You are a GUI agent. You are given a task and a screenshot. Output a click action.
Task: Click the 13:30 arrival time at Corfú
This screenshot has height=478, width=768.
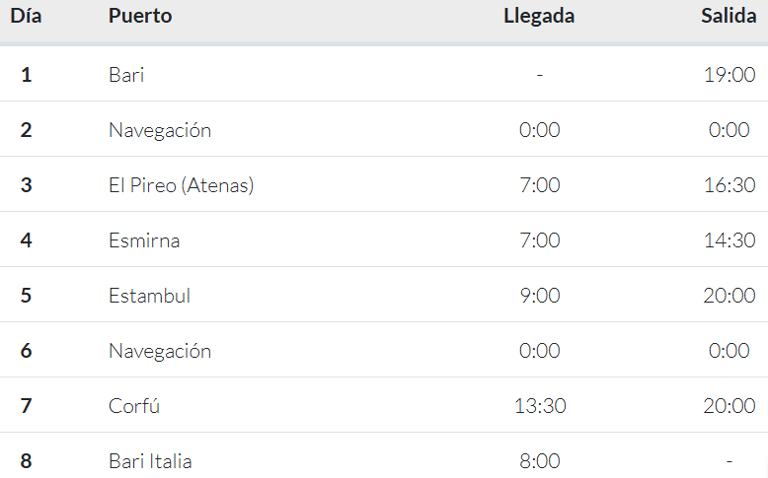(x=540, y=406)
